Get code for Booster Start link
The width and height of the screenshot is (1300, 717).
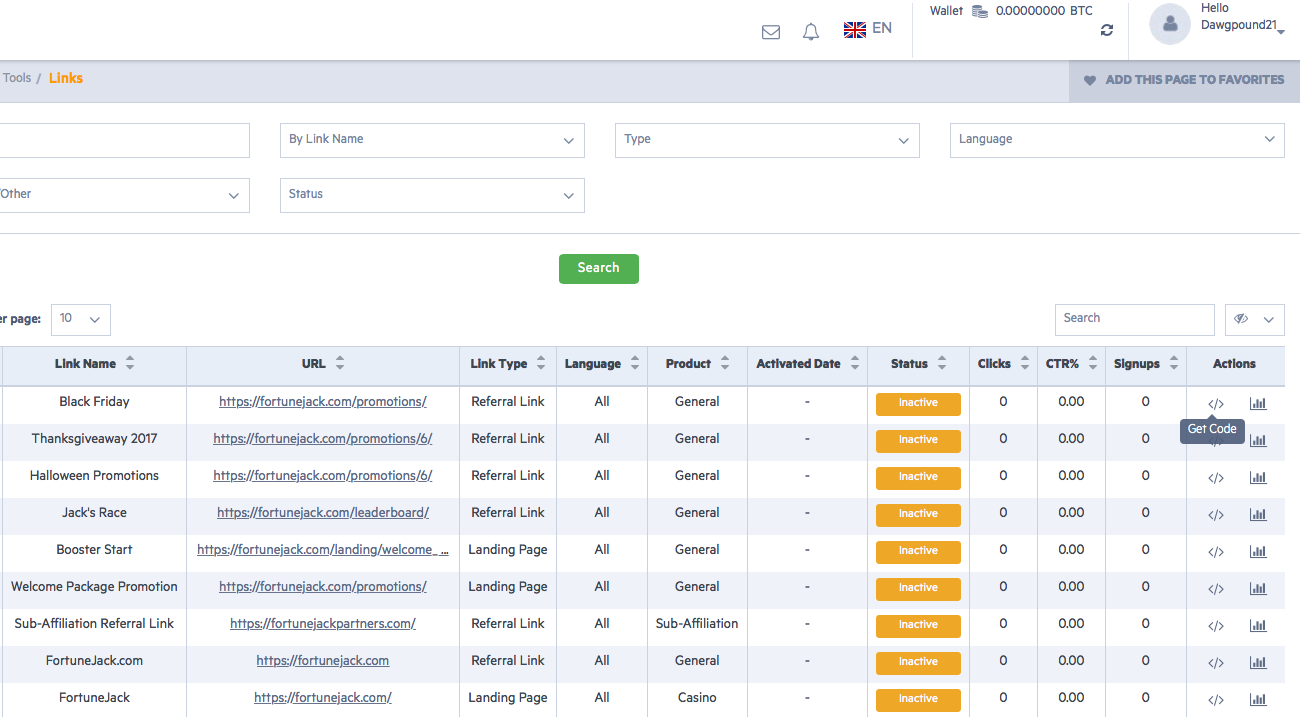(x=1216, y=552)
